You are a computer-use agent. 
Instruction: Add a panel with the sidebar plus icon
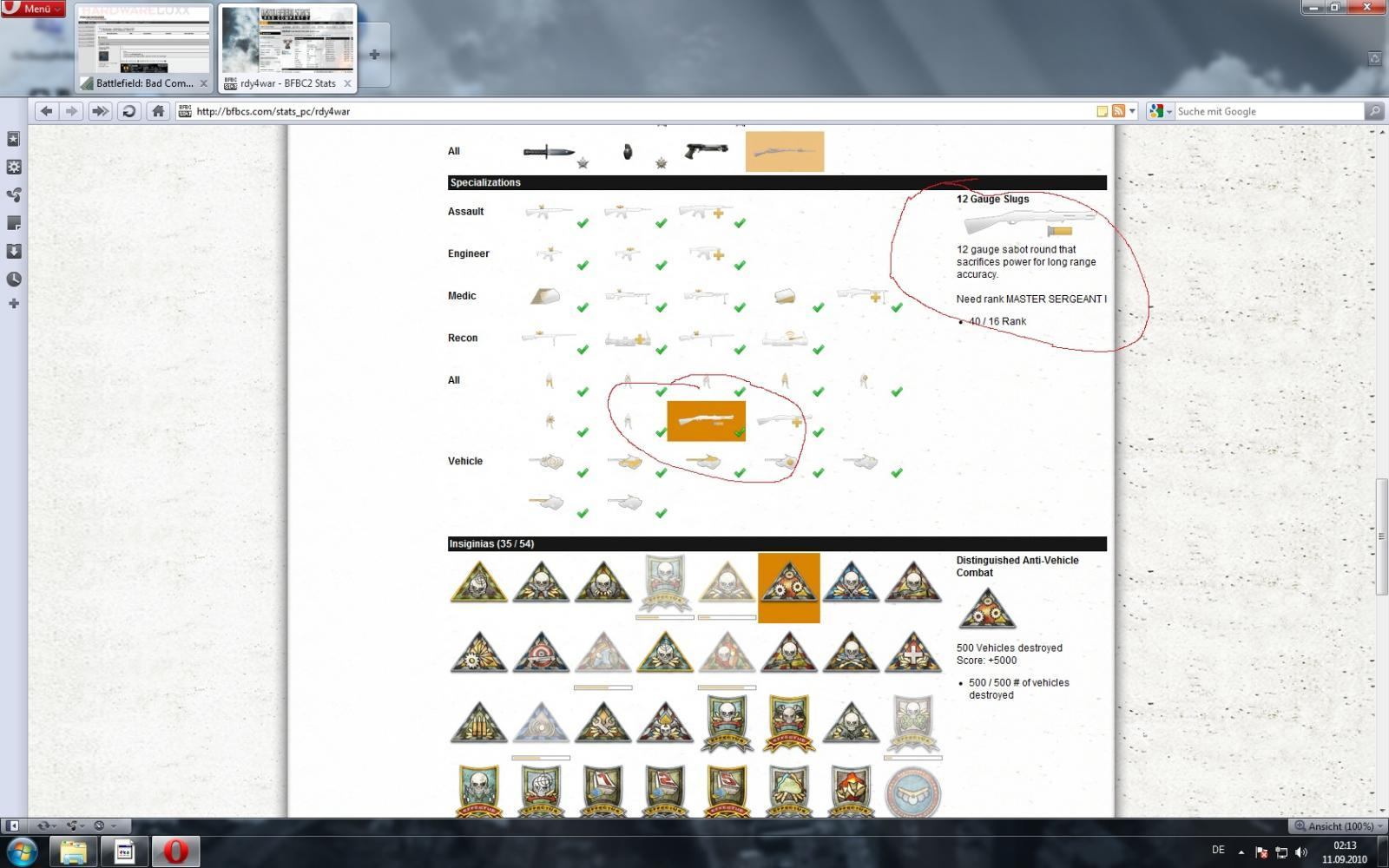13,303
